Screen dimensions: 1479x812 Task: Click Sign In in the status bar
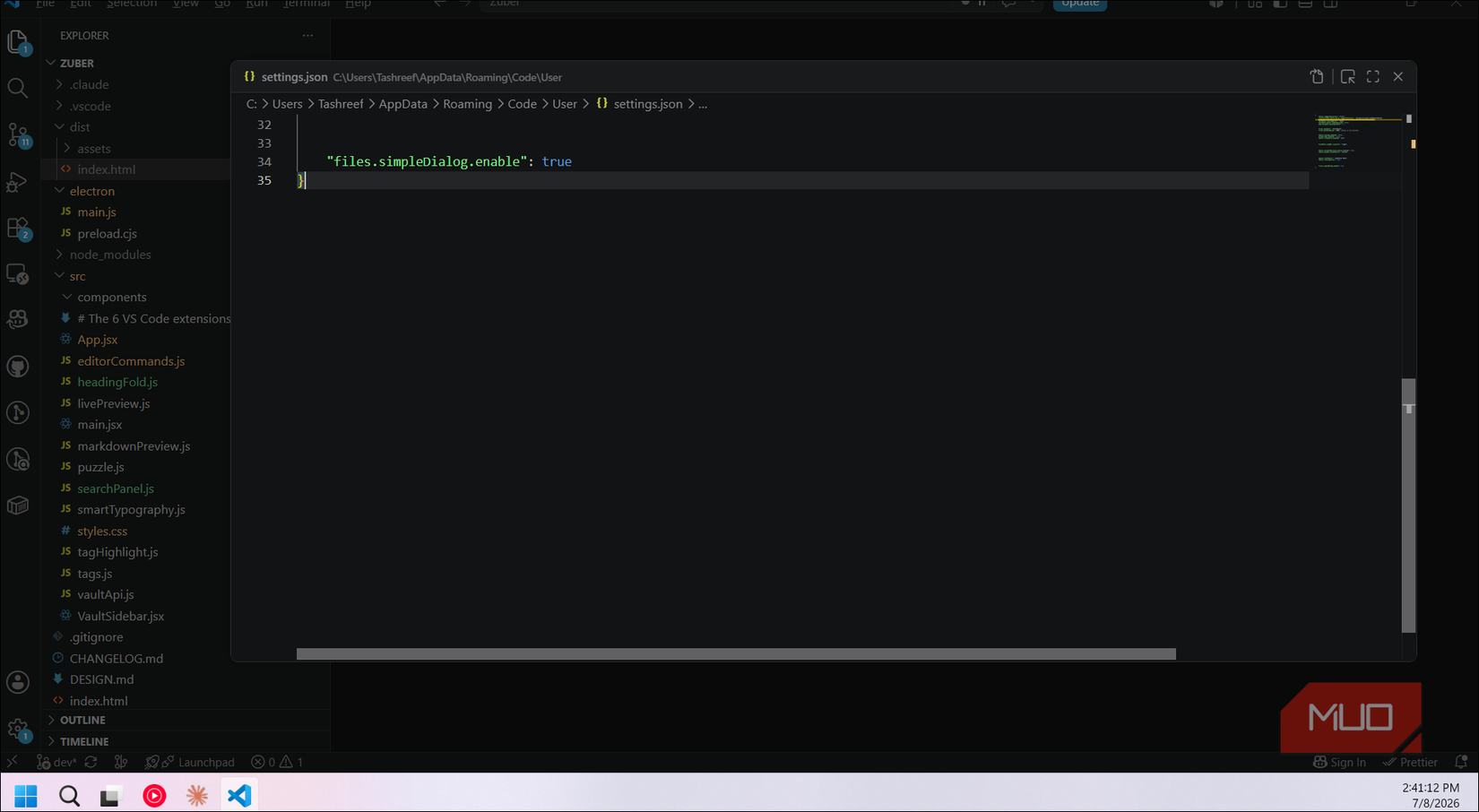pyautogui.click(x=1339, y=762)
